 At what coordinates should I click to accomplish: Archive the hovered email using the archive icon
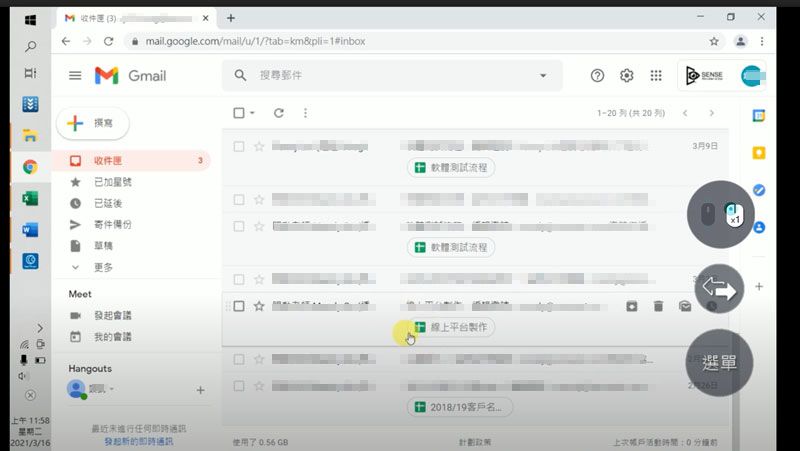pos(632,306)
